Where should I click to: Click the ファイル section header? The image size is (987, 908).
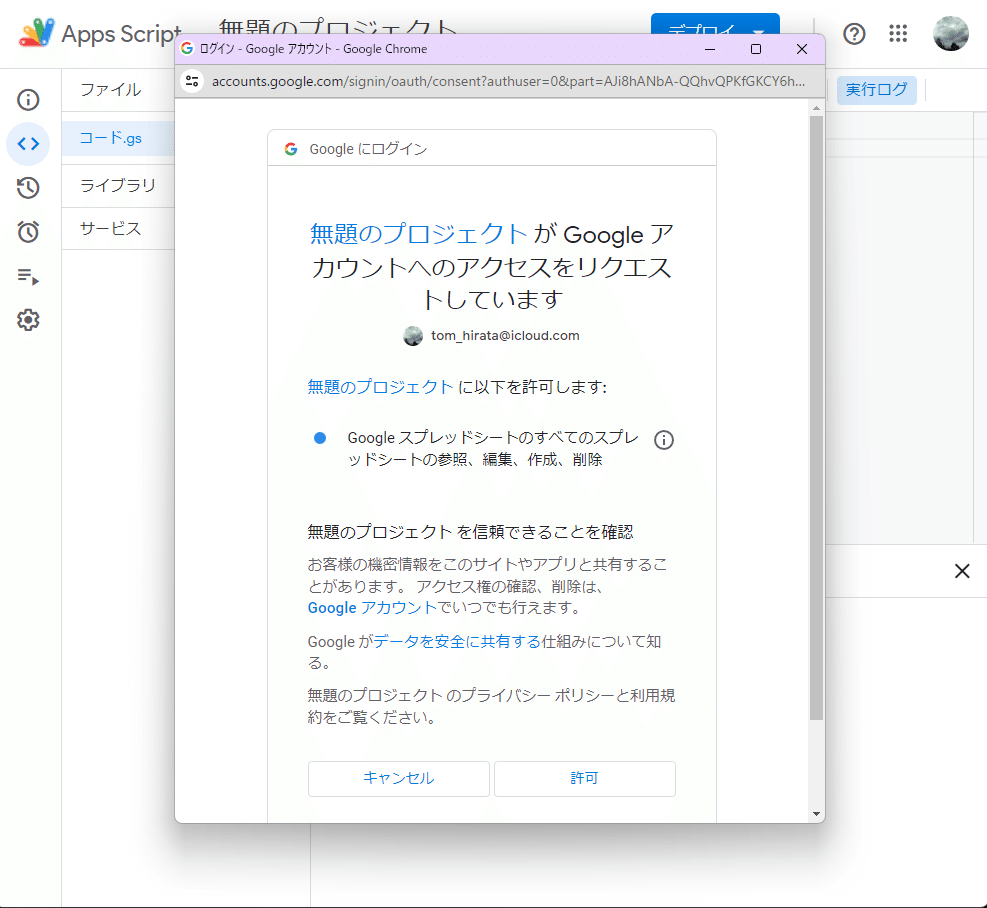(111, 89)
